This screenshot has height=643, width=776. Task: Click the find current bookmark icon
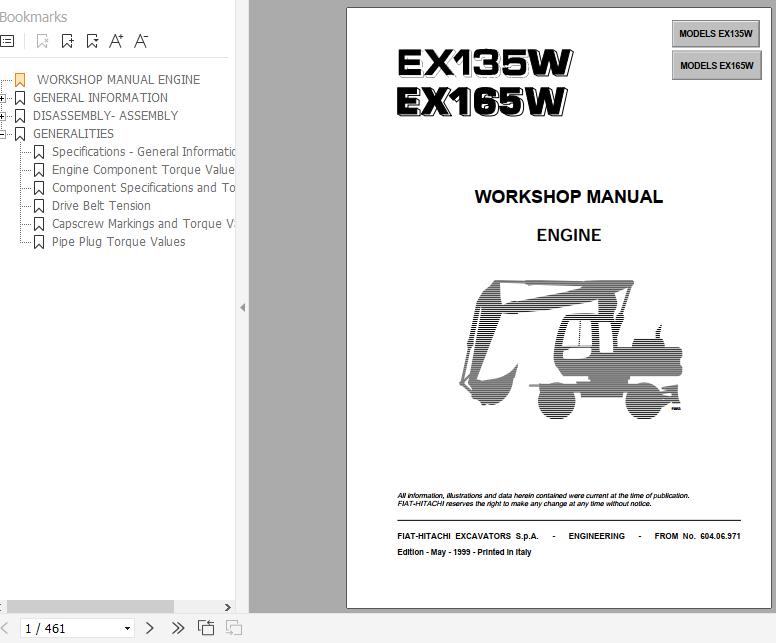[92, 41]
